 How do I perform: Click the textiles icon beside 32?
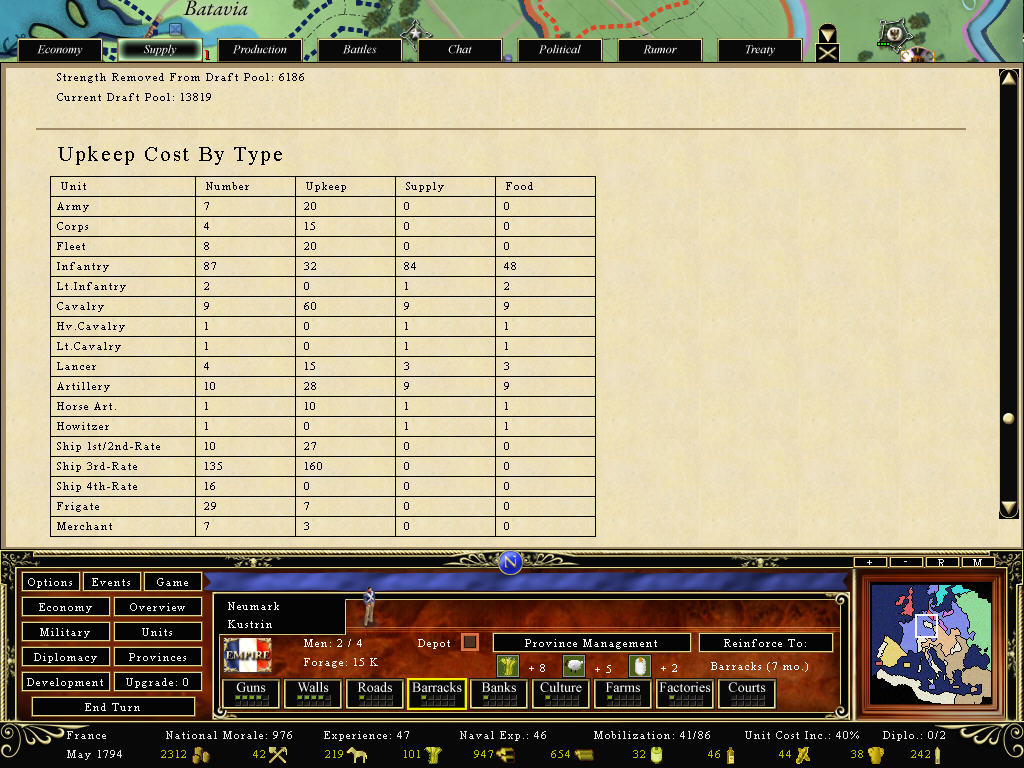pyautogui.click(x=656, y=755)
